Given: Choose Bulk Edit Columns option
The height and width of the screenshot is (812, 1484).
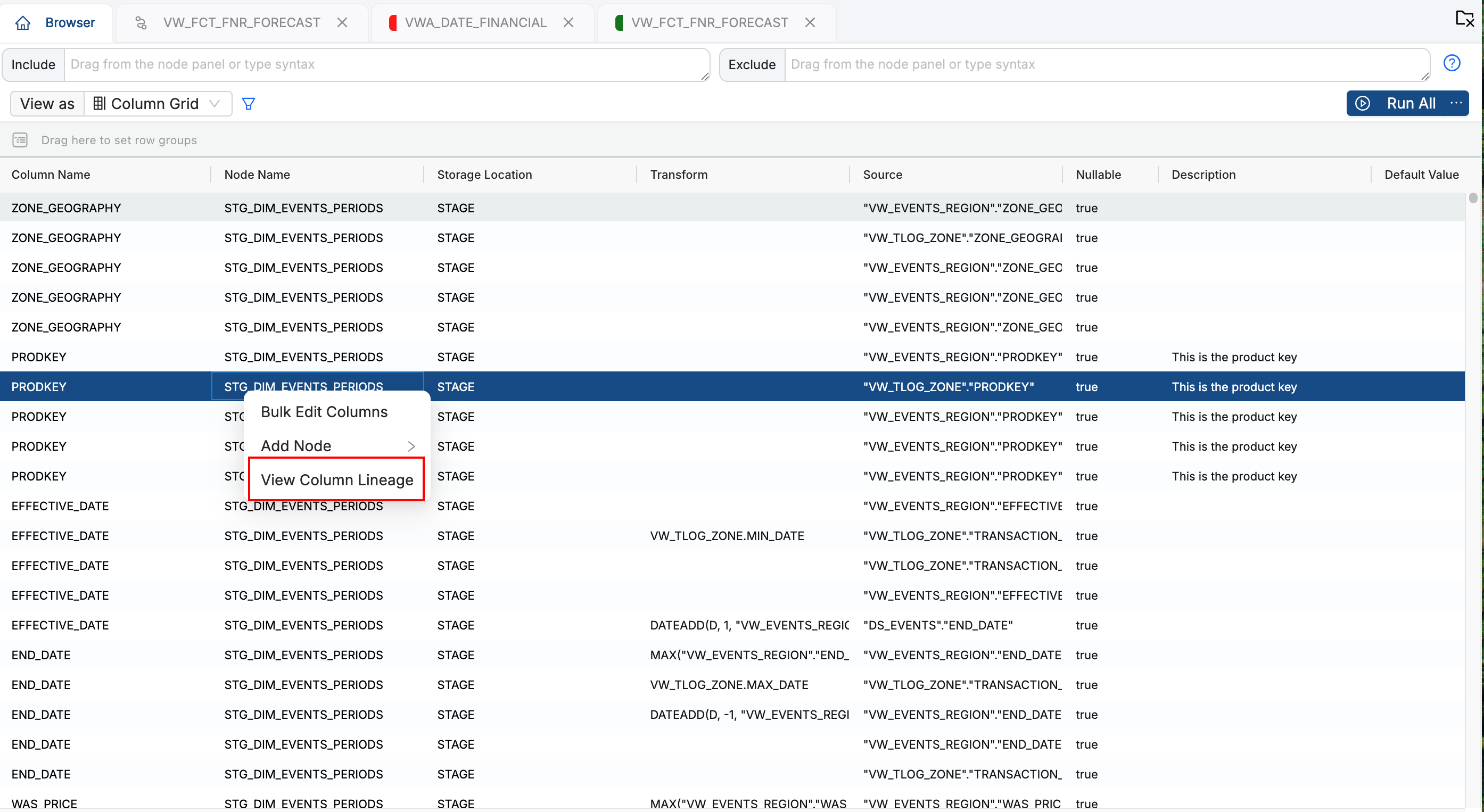Looking at the screenshot, I should [x=324, y=412].
